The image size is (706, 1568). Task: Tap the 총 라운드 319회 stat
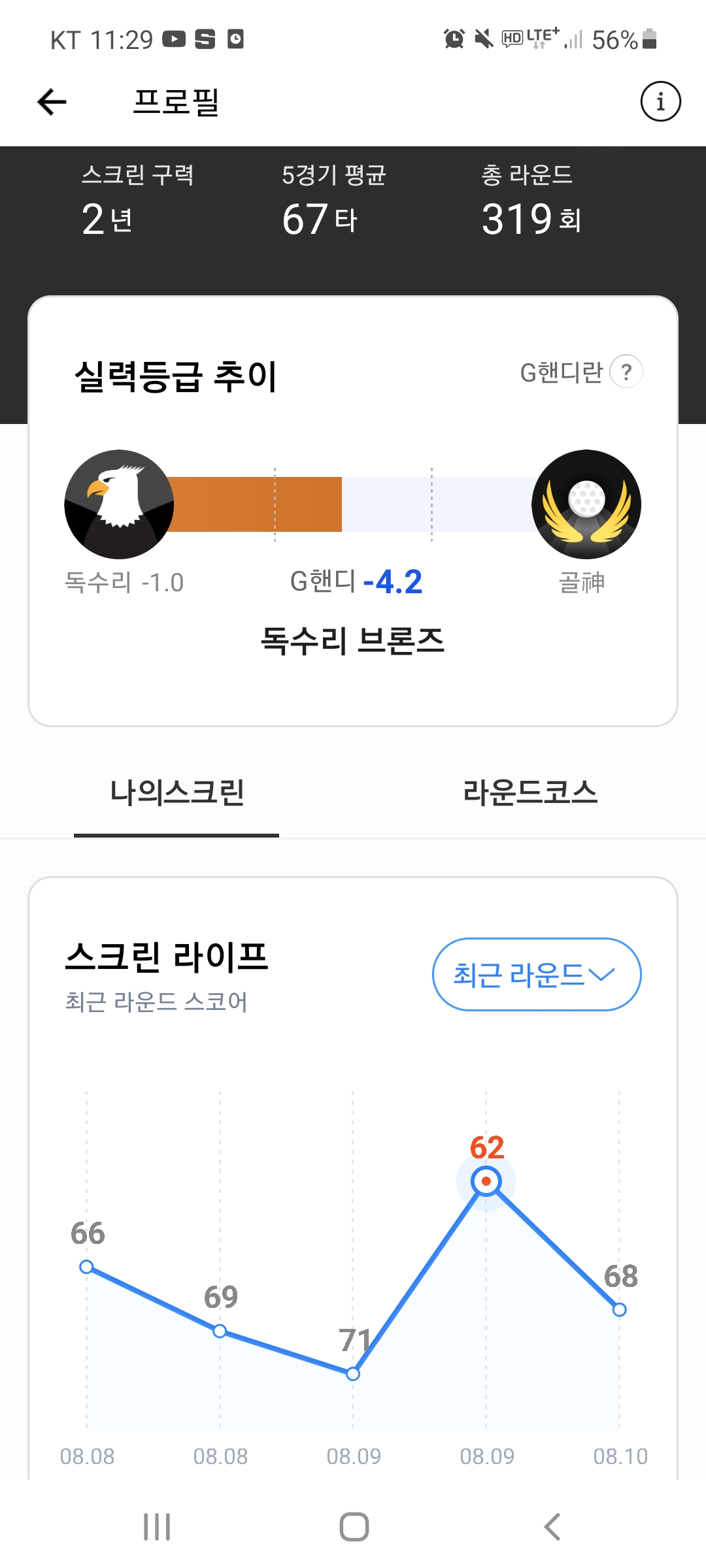coord(531,203)
